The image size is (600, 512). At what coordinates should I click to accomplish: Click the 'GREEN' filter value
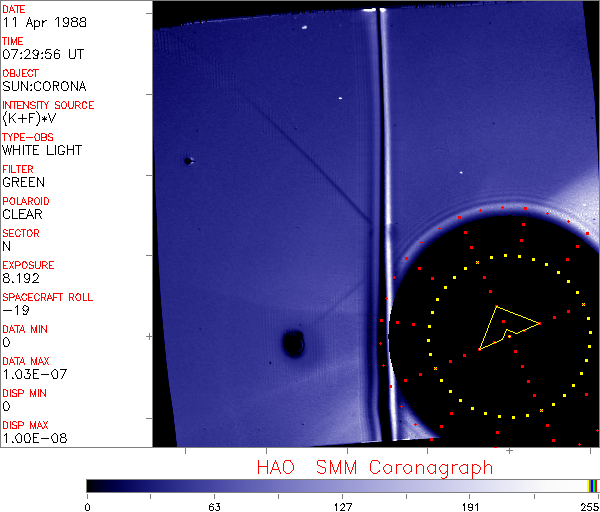pos(24,183)
